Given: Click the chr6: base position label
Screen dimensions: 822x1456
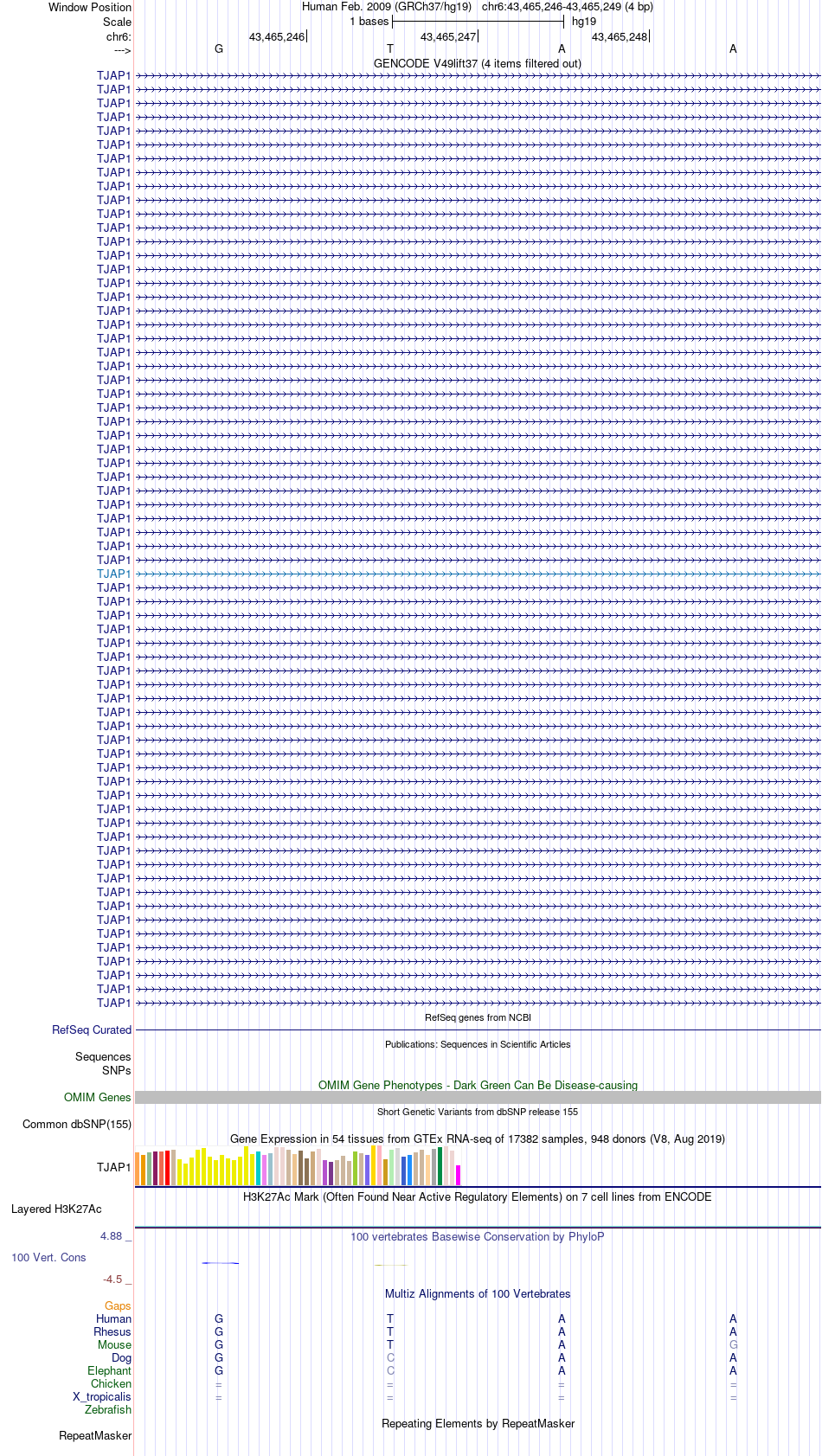Looking at the screenshot, I should [119, 36].
